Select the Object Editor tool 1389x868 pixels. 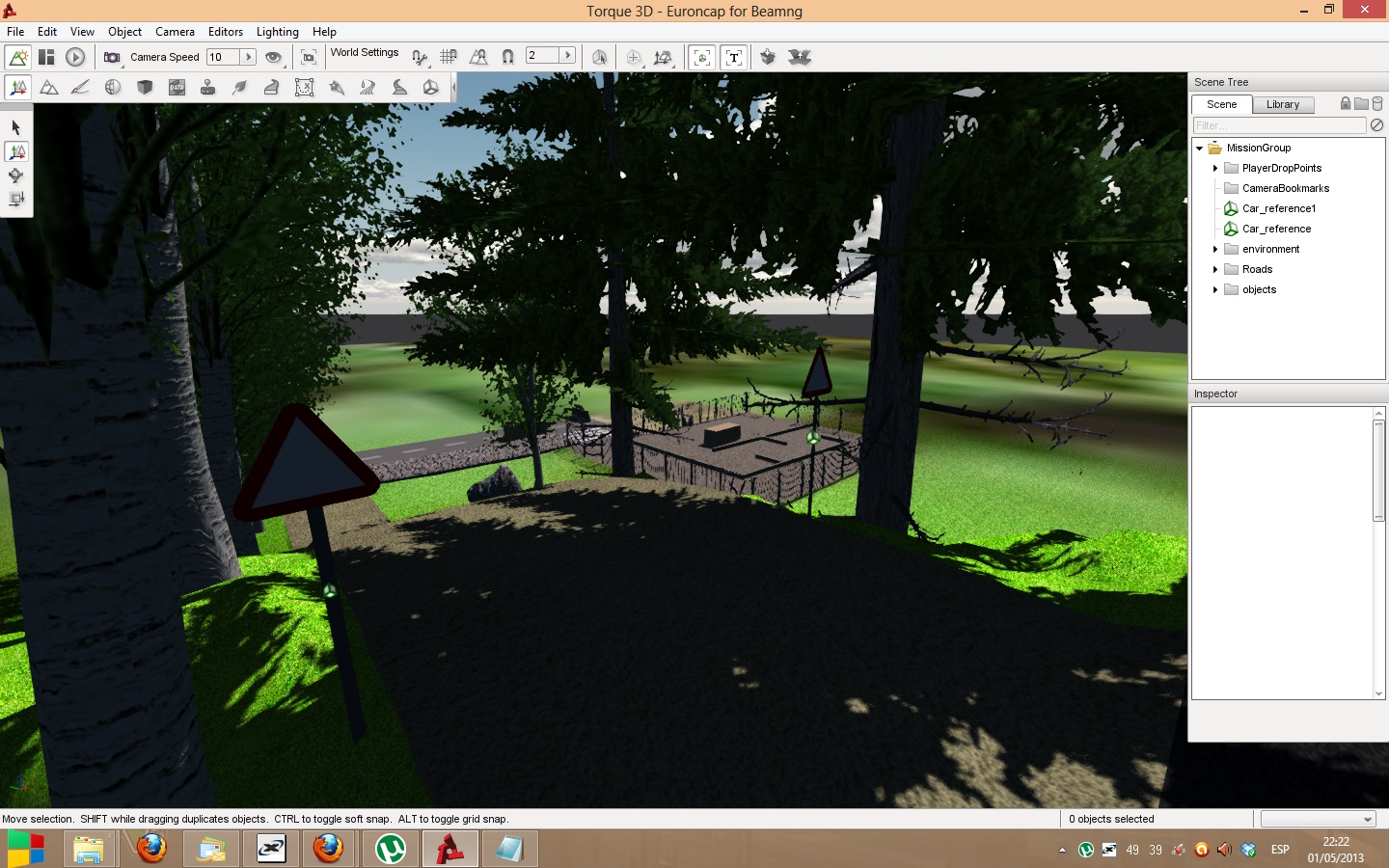click(18, 88)
